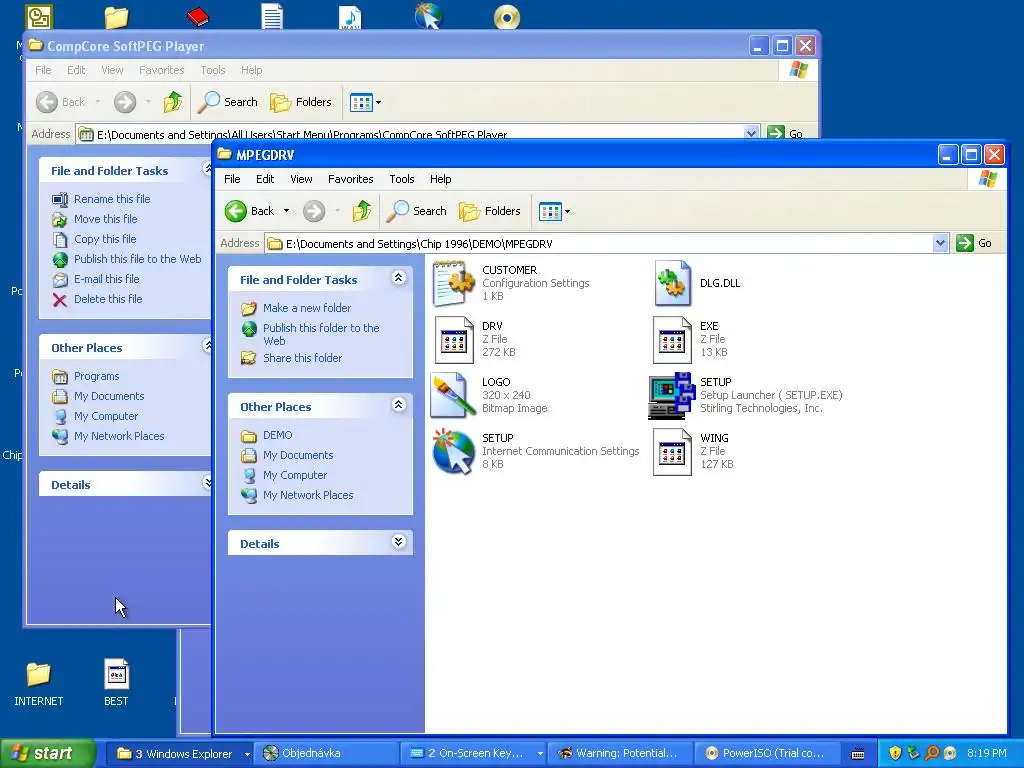Click Go button in CompCore address bar

786,133
